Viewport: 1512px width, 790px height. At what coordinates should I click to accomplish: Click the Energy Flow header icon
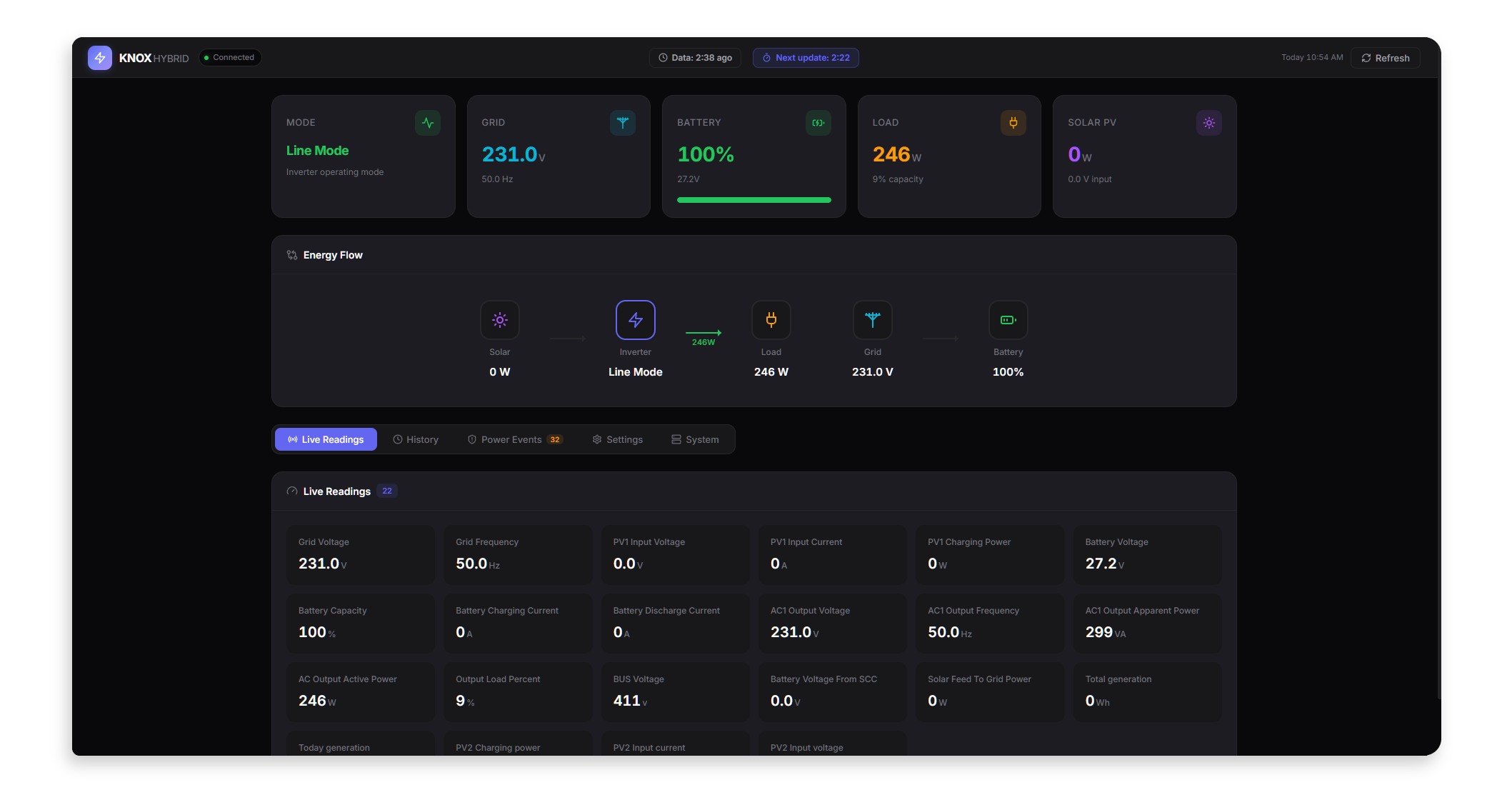pos(292,255)
